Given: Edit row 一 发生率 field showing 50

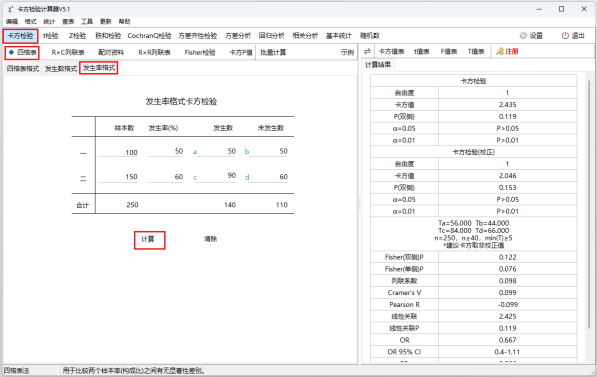Looking at the screenshot, I should click(x=166, y=151).
